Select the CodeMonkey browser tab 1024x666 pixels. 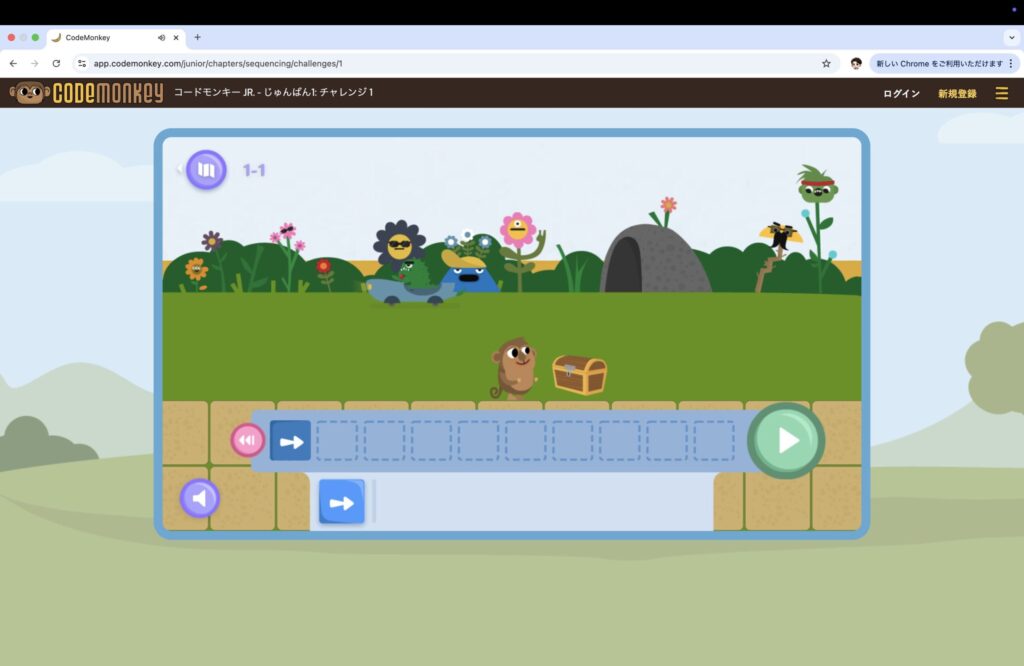(x=116, y=38)
